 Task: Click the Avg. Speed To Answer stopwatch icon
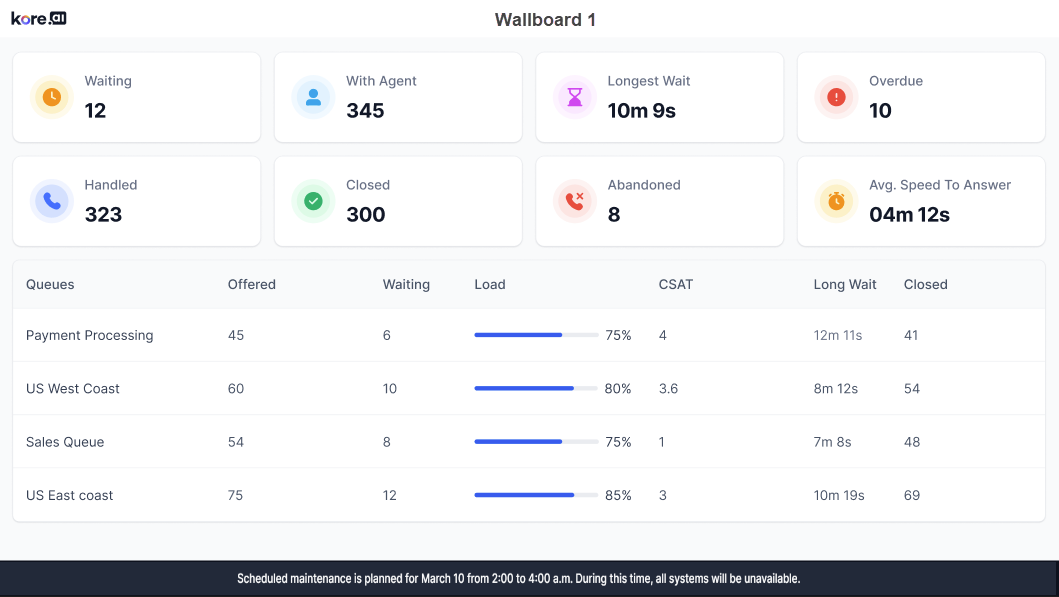[836, 201]
